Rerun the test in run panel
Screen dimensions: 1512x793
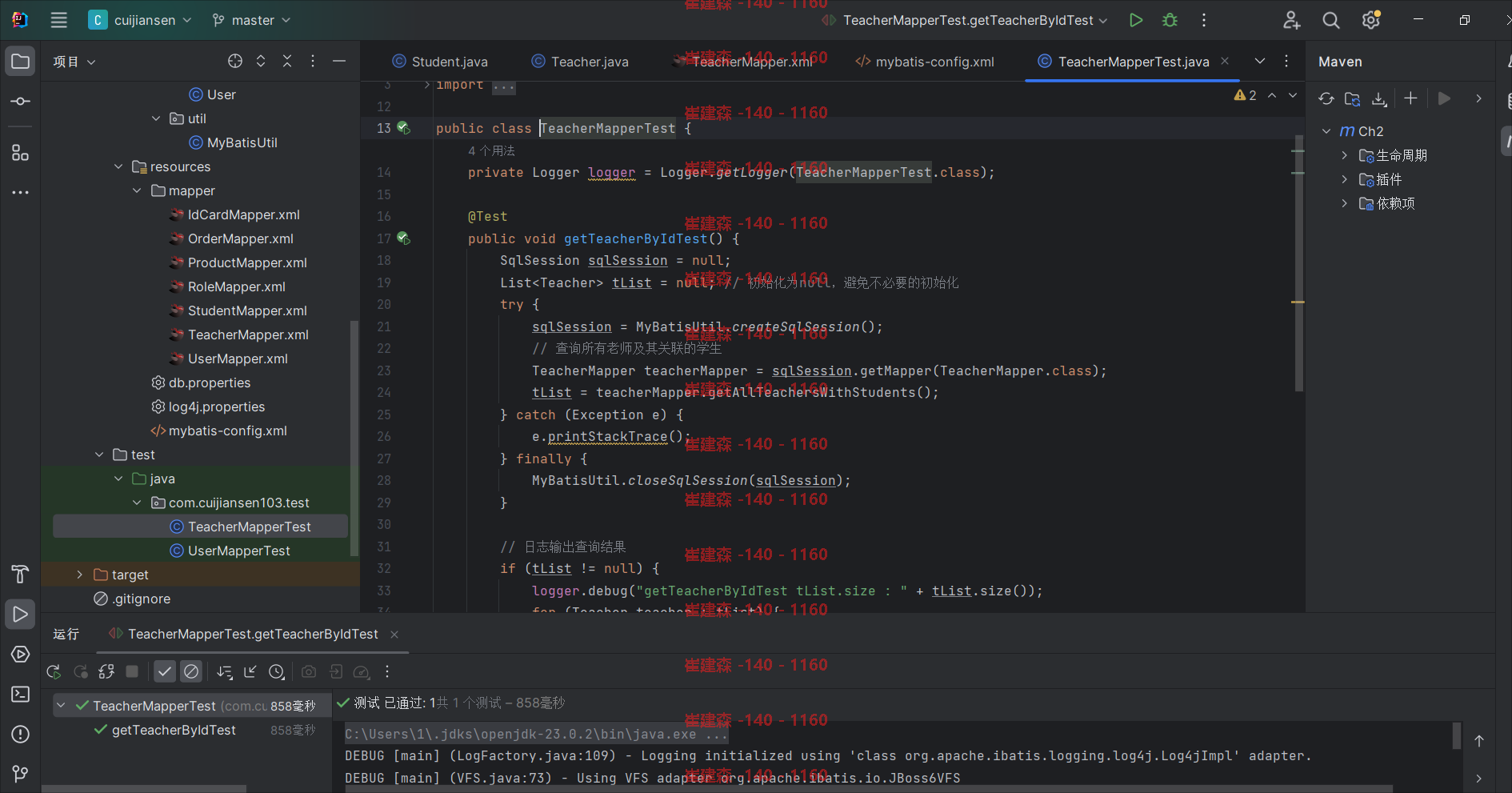click(54, 671)
